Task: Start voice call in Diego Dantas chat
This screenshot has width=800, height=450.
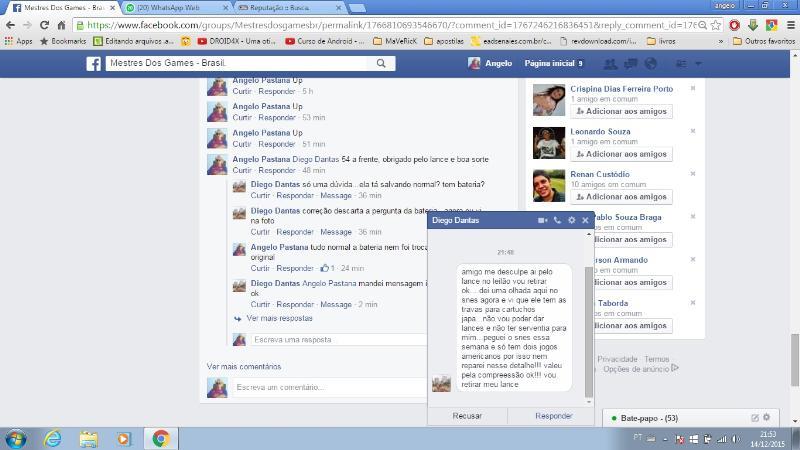Action: pos(557,220)
